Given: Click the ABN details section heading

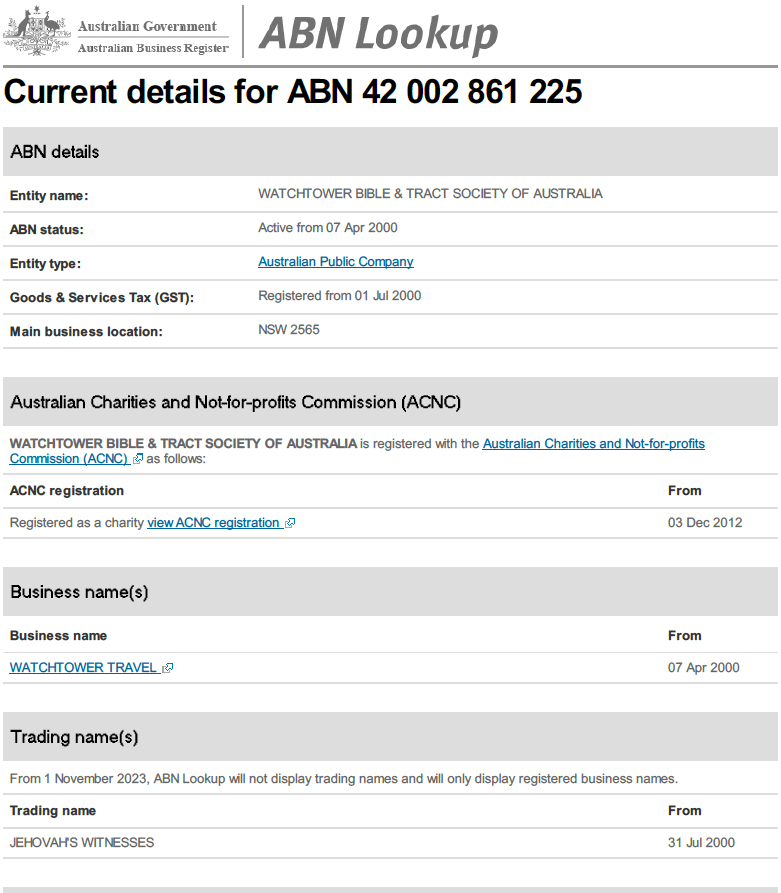Looking at the screenshot, I should click(x=55, y=152).
